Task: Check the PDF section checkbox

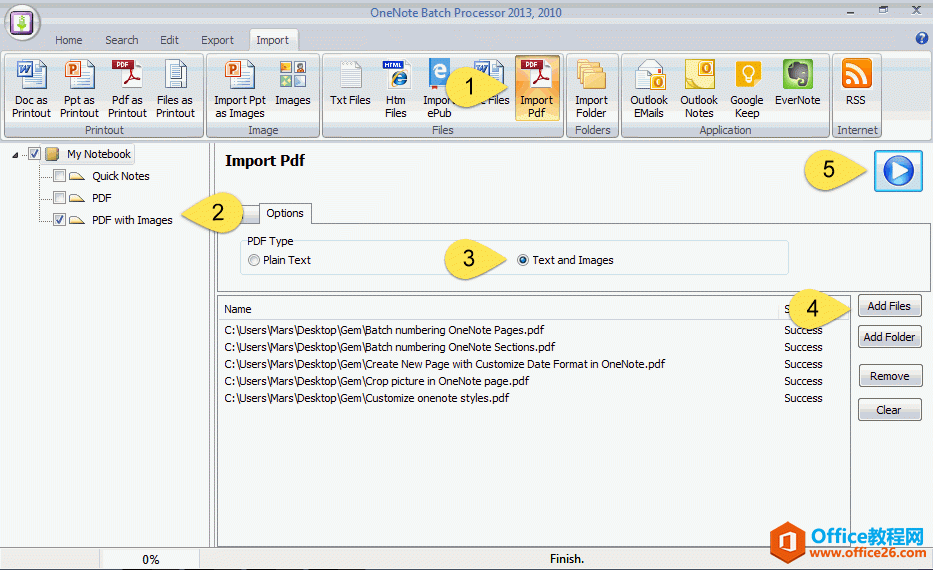Action: (x=60, y=198)
